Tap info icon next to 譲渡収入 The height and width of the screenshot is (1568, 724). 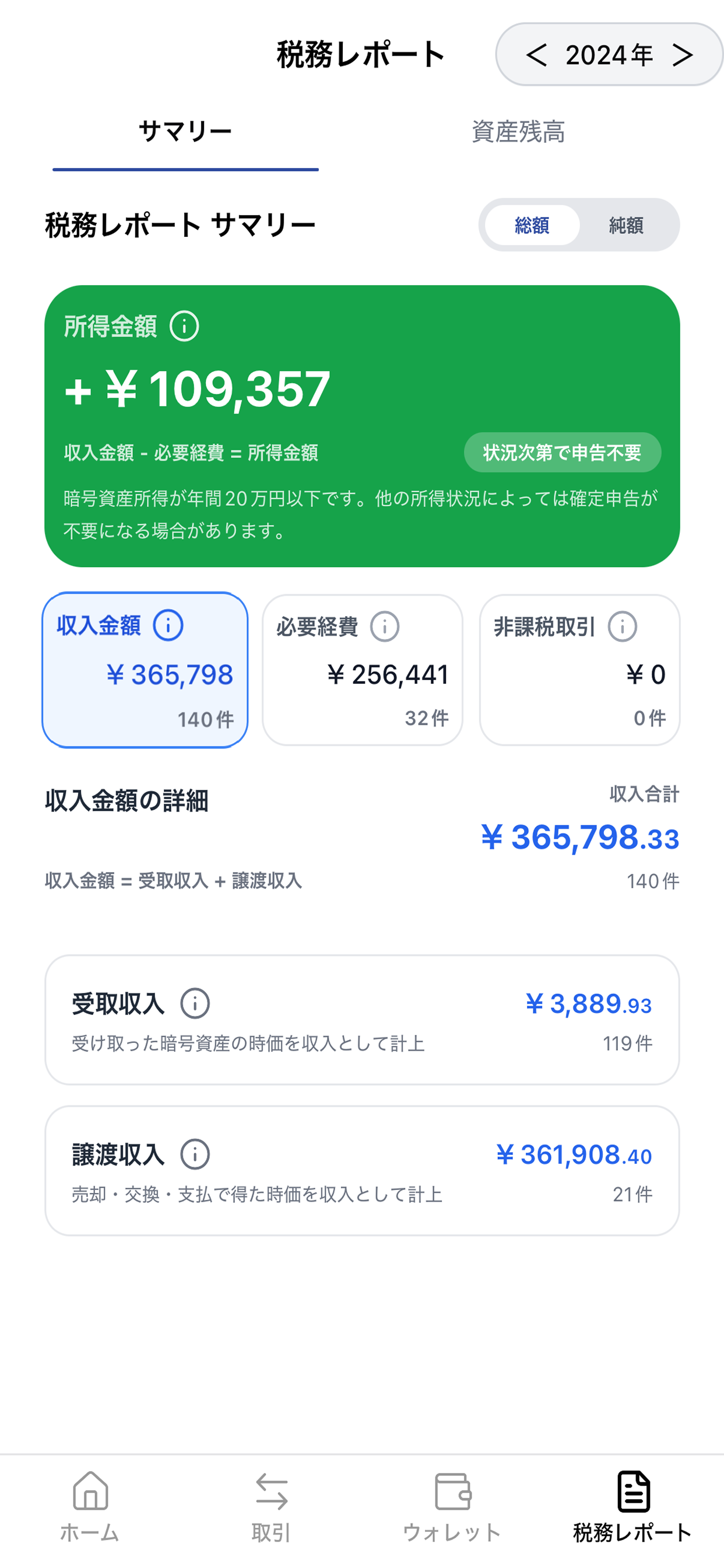pyautogui.click(x=195, y=1154)
